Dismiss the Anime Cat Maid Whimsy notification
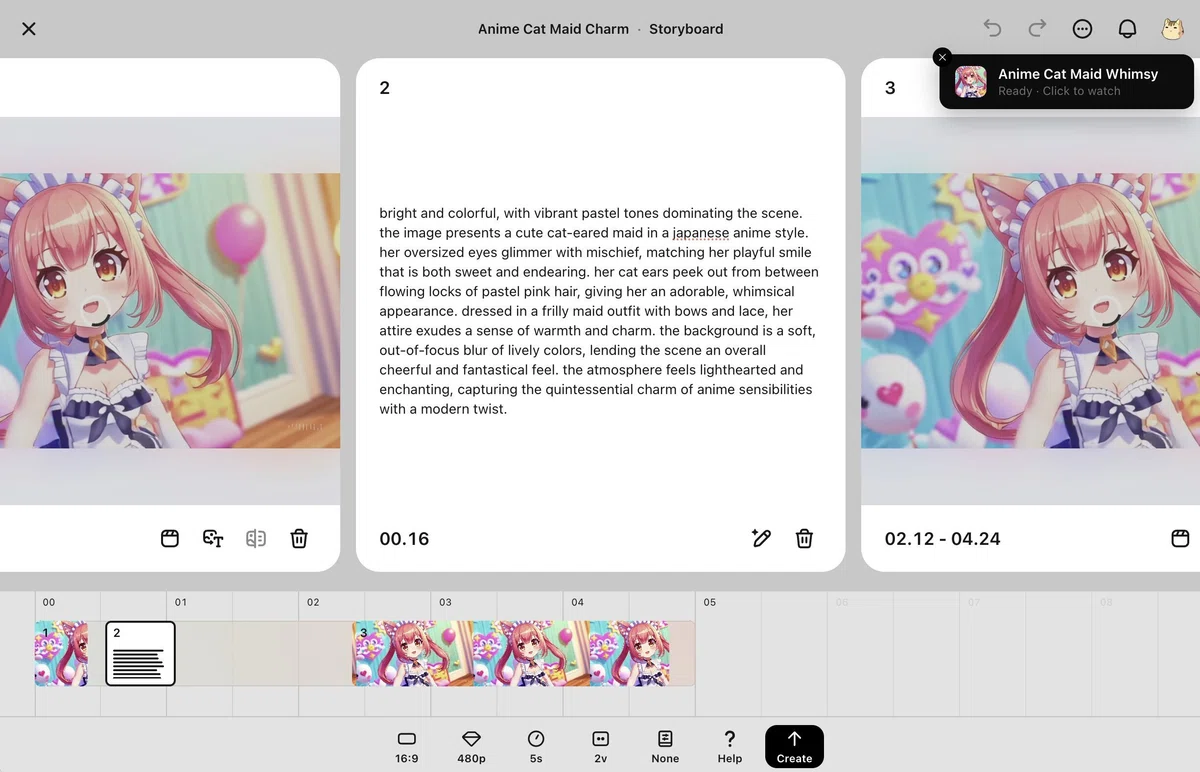The image size is (1200, 772). click(942, 57)
